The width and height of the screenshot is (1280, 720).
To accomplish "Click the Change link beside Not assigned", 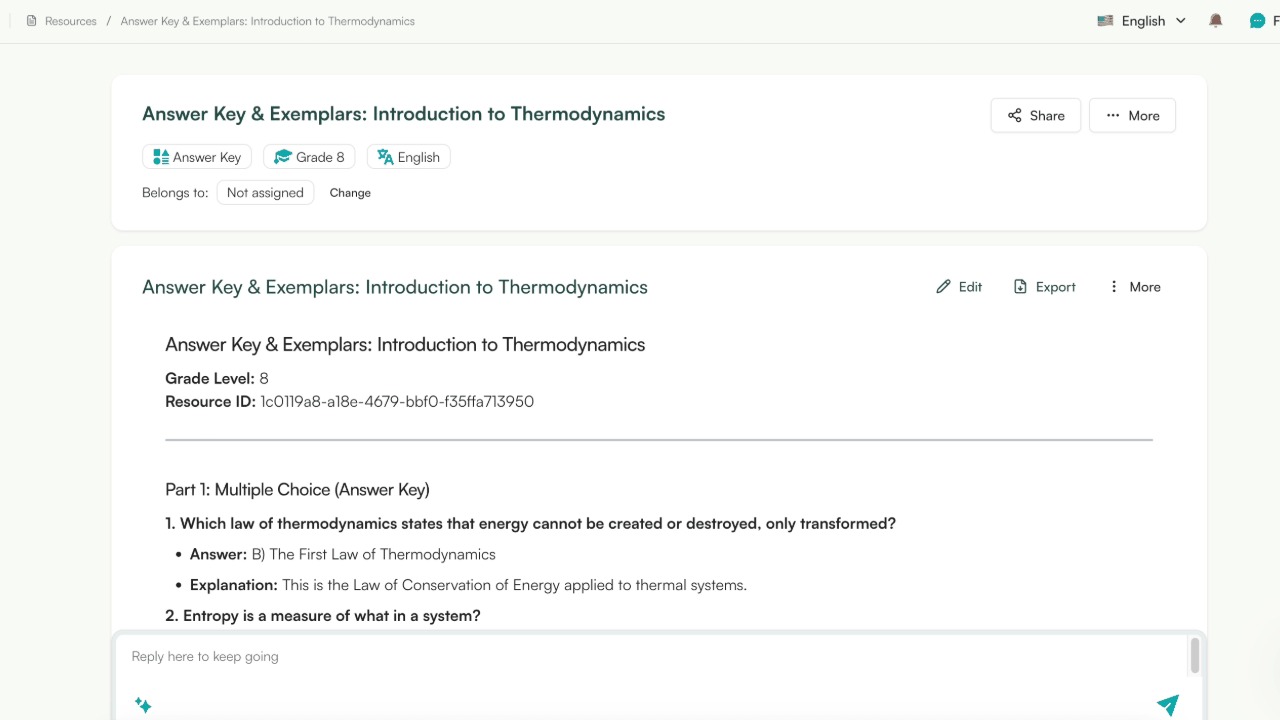I will pos(350,192).
